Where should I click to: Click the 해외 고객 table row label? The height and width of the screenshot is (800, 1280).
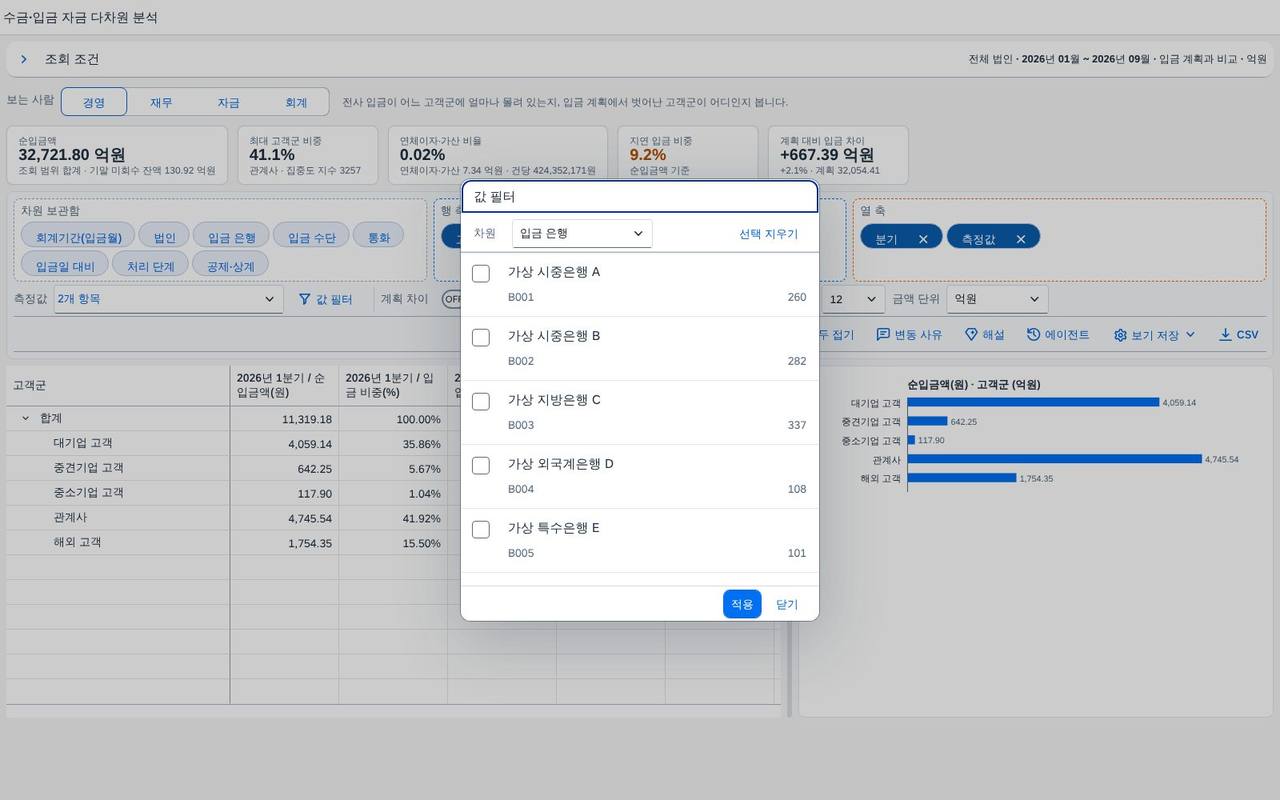pos(77,542)
